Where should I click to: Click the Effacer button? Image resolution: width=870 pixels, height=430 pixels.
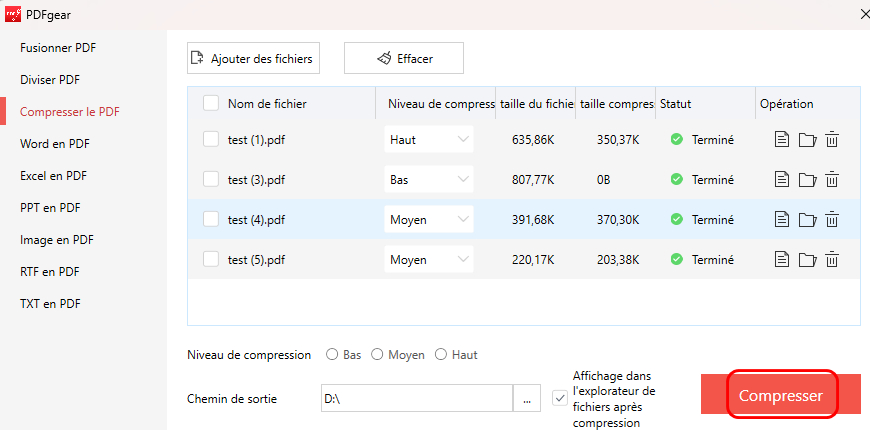pos(404,58)
